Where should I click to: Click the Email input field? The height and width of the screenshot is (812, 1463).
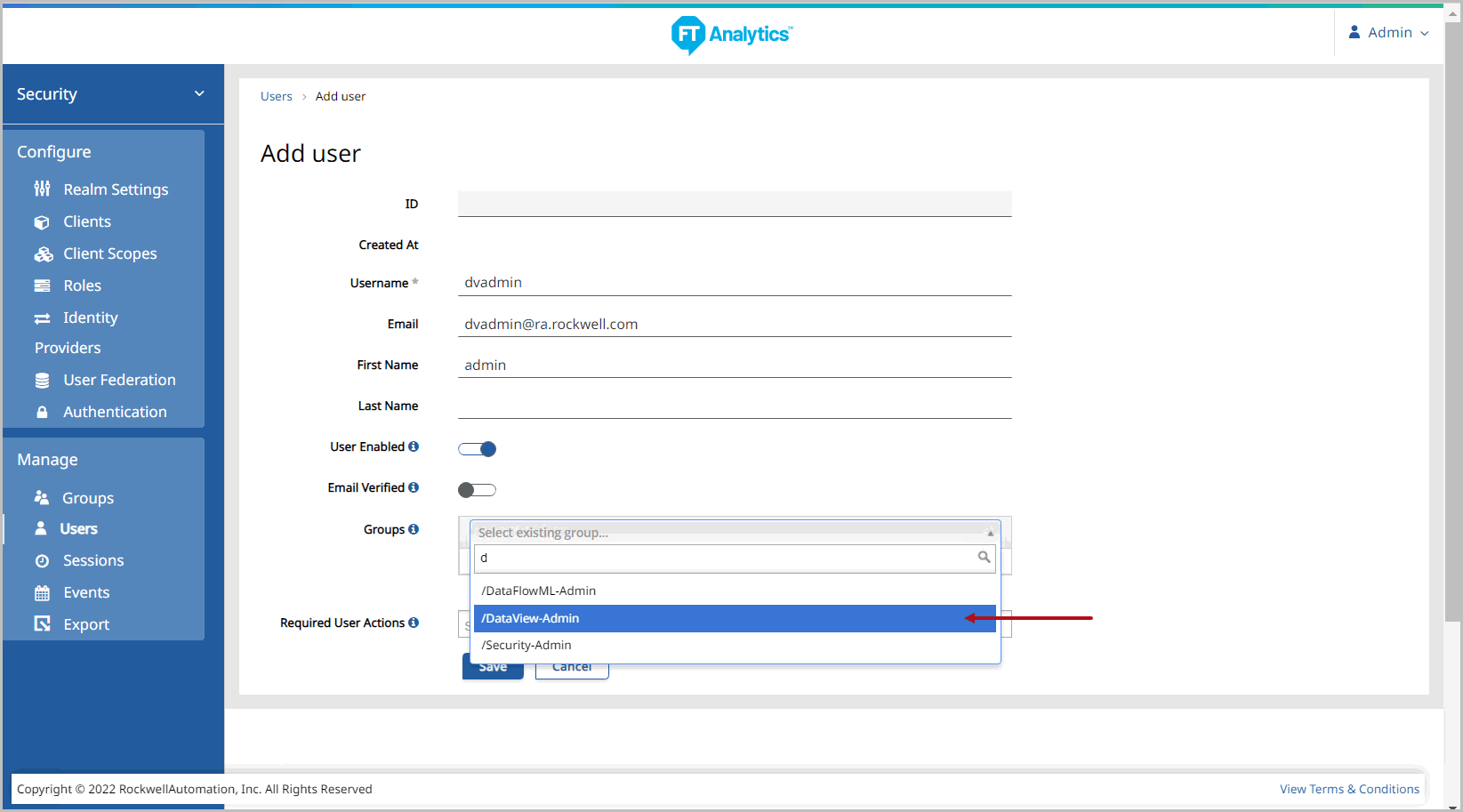coord(735,324)
